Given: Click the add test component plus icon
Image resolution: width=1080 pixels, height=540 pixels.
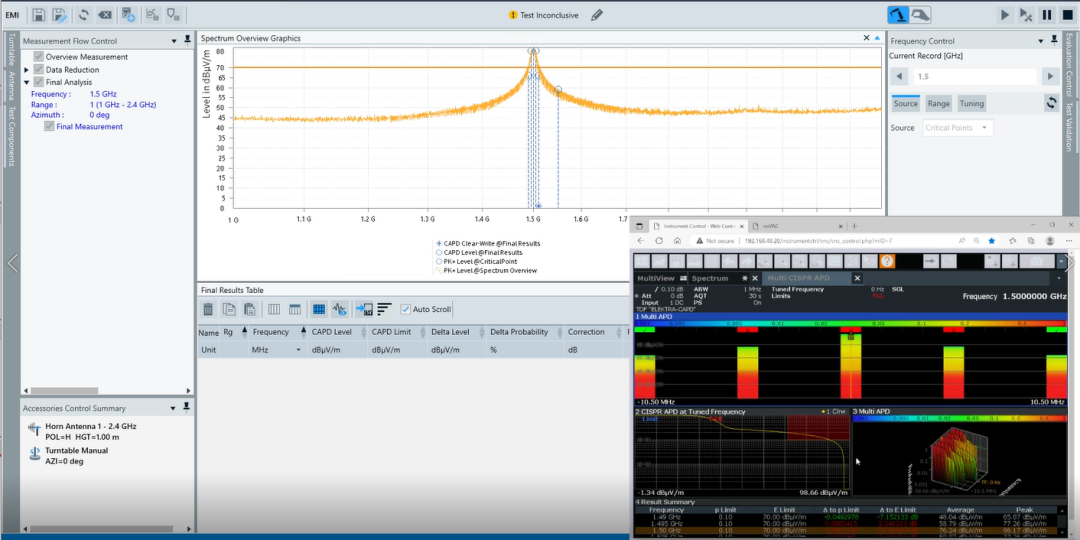Looking at the screenshot, I should tap(128, 14).
